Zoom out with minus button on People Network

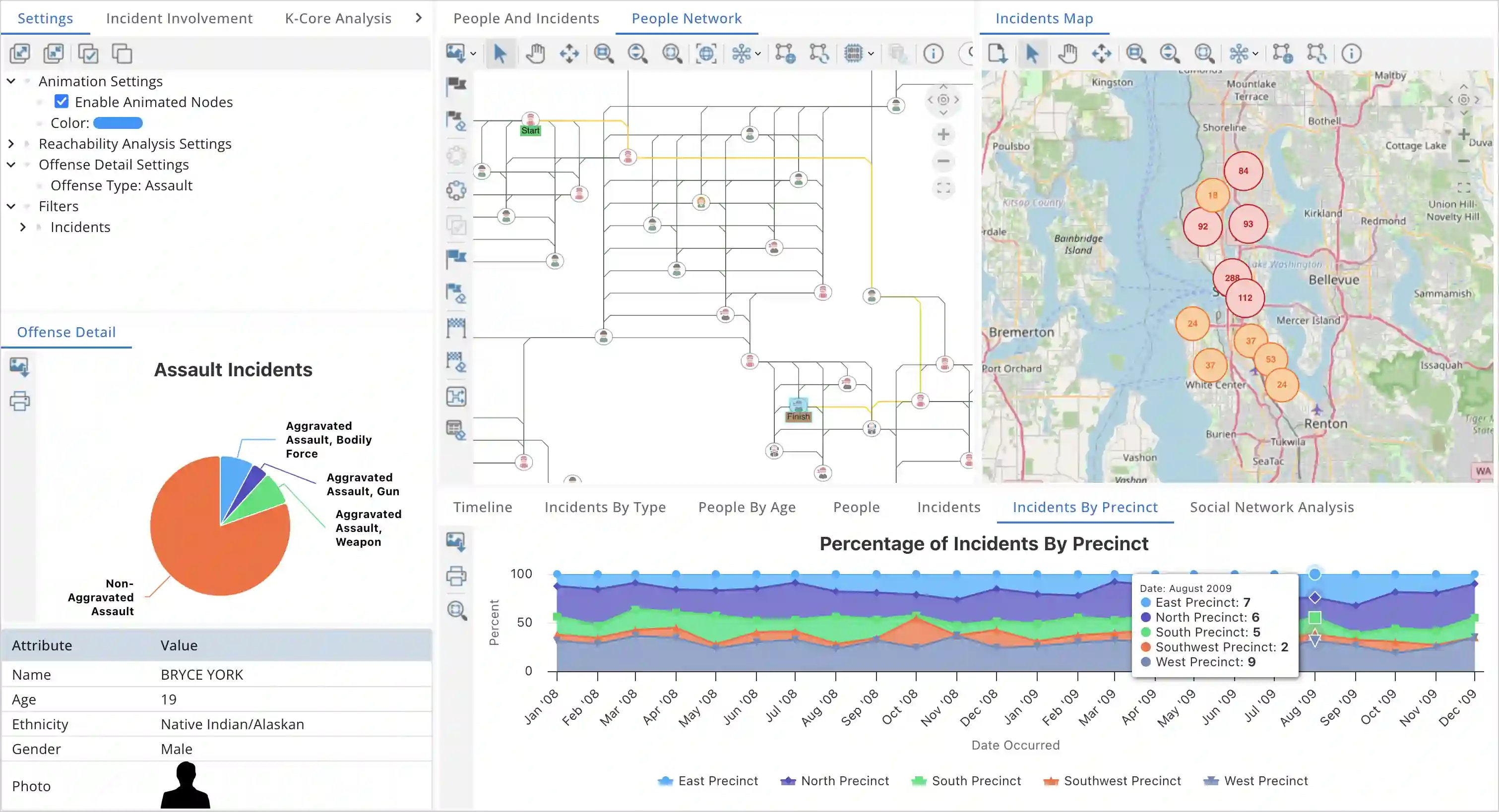click(x=943, y=161)
